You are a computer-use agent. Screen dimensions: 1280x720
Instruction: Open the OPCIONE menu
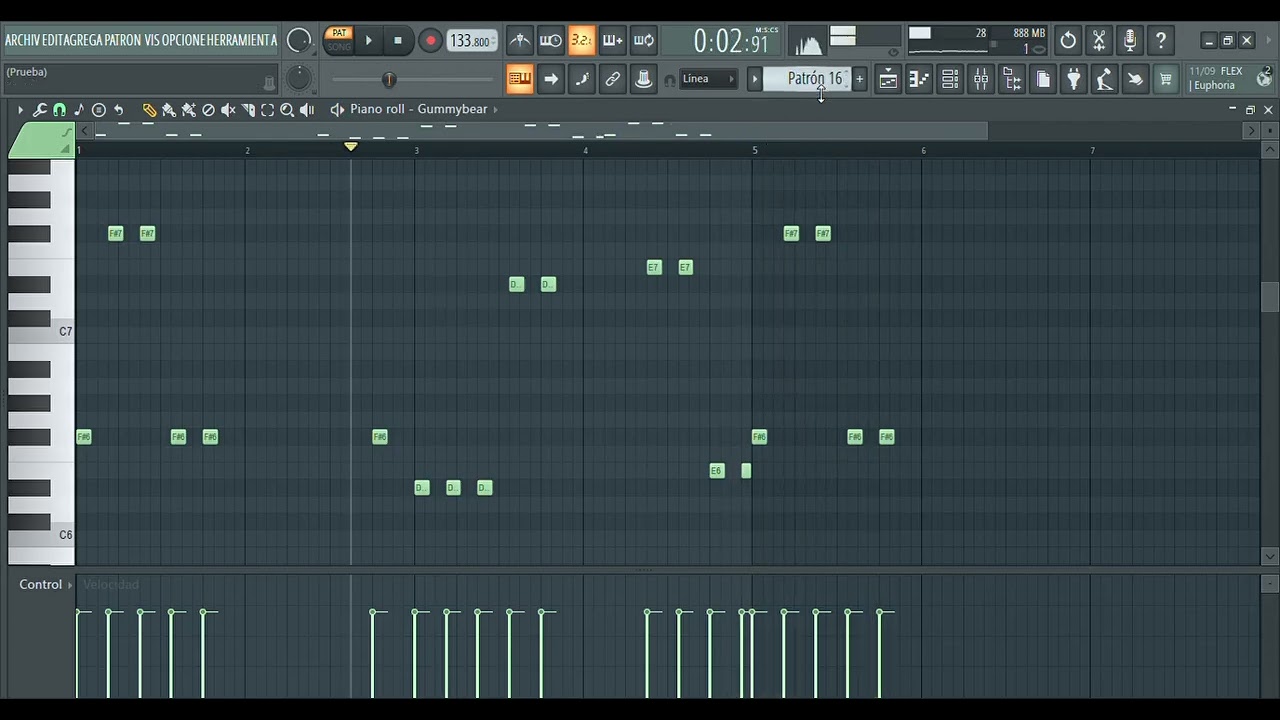point(185,40)
